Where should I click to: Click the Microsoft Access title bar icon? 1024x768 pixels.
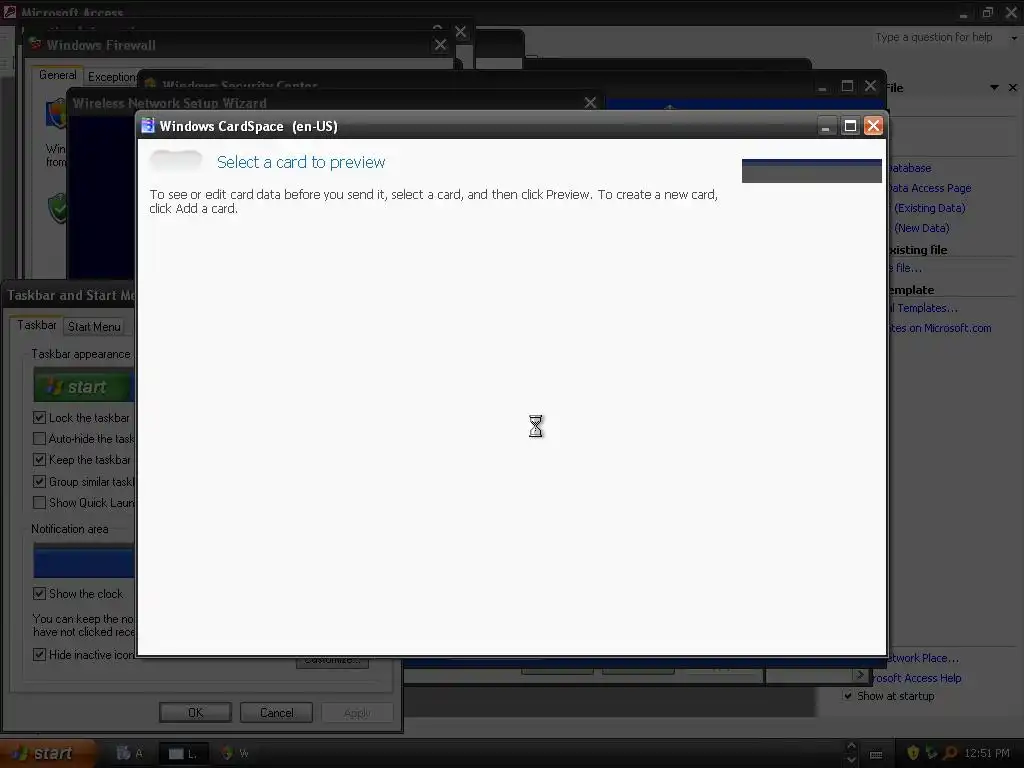pos(8,11)
